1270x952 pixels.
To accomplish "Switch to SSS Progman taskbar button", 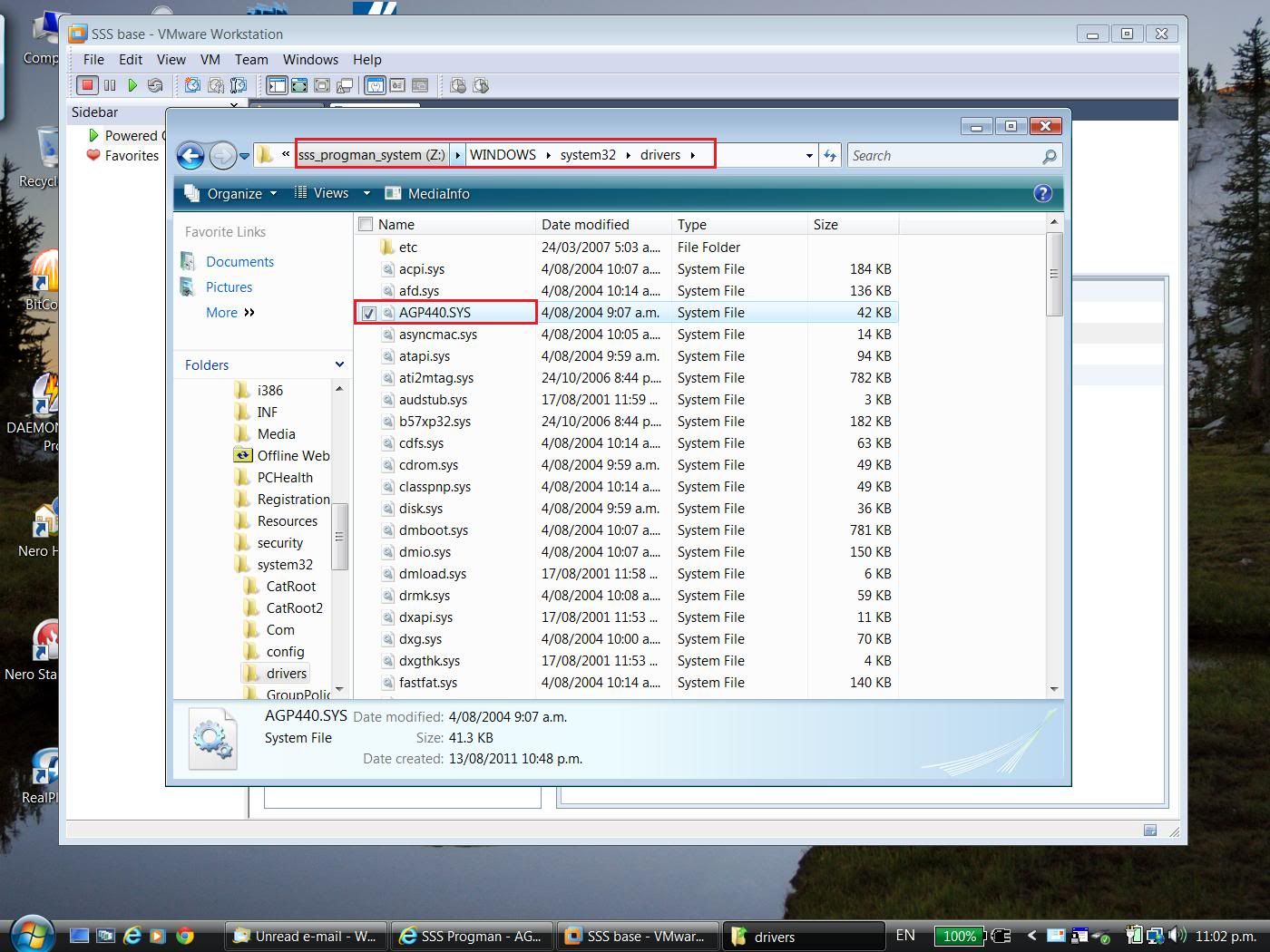I will pos(471,936).
